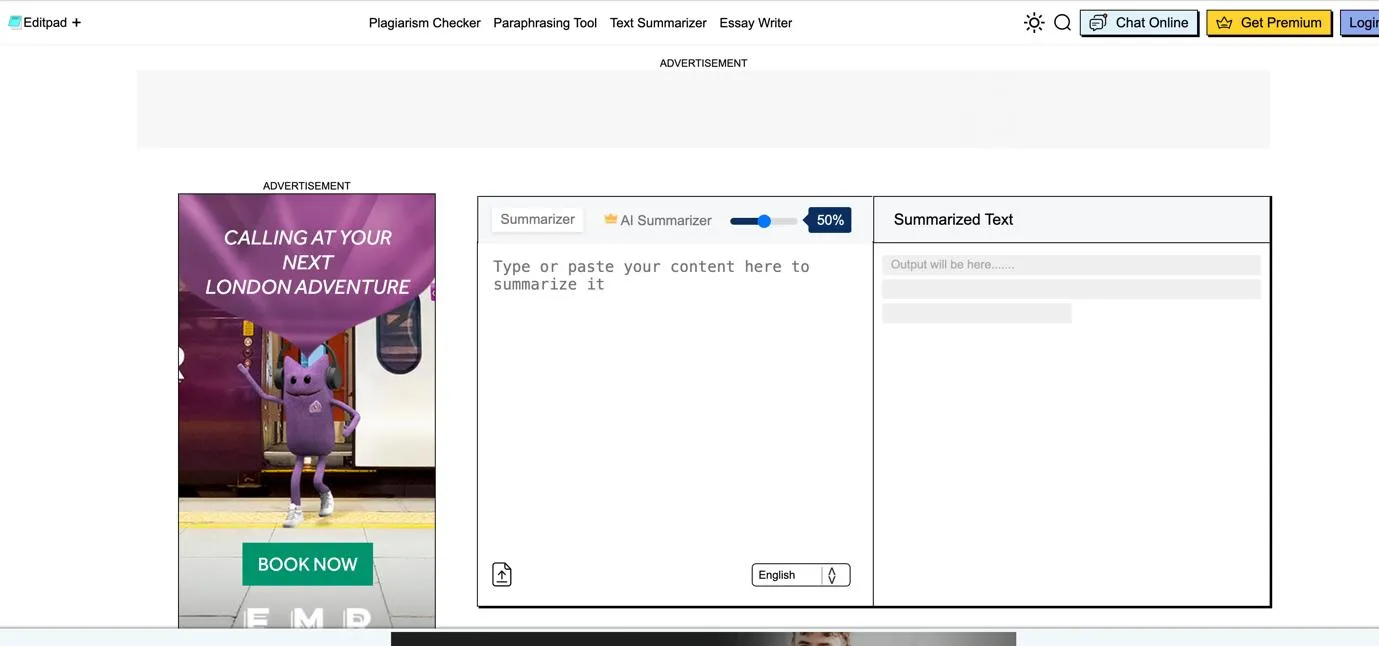Toggle dark mode with the sun icon

point(1033,21)
